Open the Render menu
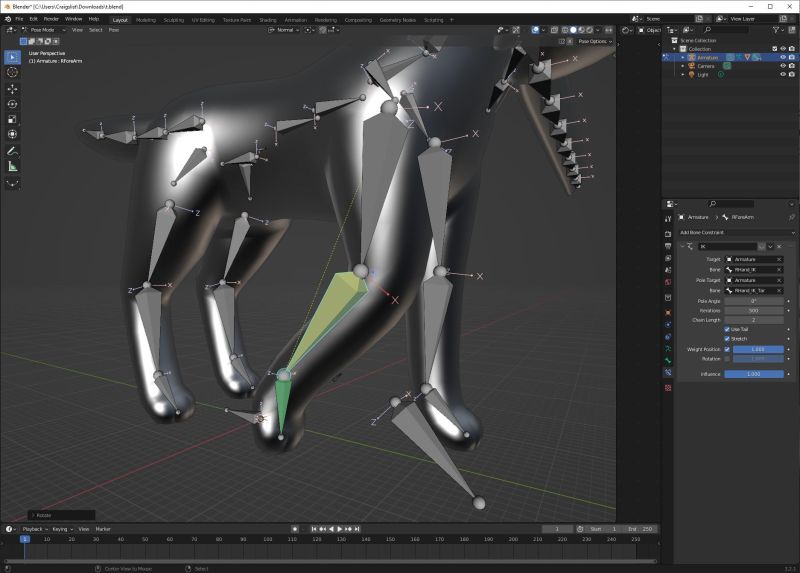Screen dimensions: 800x573 pyautogui.click(x=51, y=19)
